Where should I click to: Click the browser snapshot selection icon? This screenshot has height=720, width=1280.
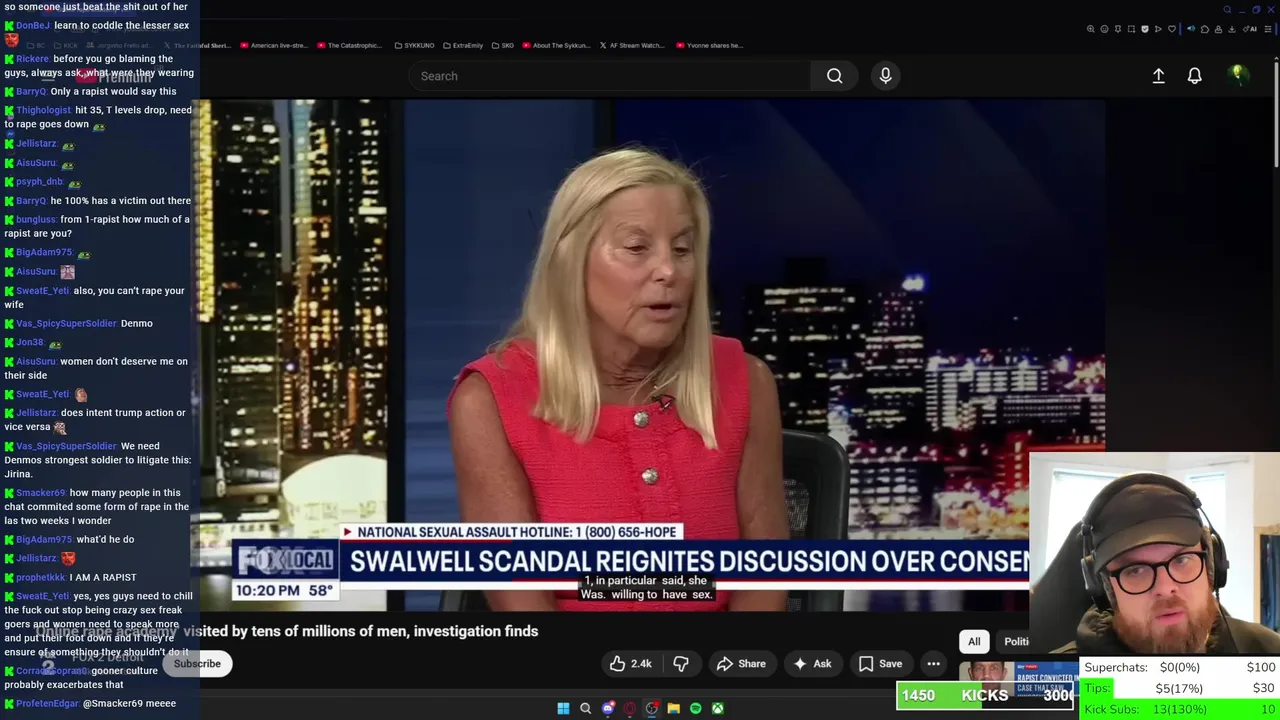click(x=1131, y=29)
